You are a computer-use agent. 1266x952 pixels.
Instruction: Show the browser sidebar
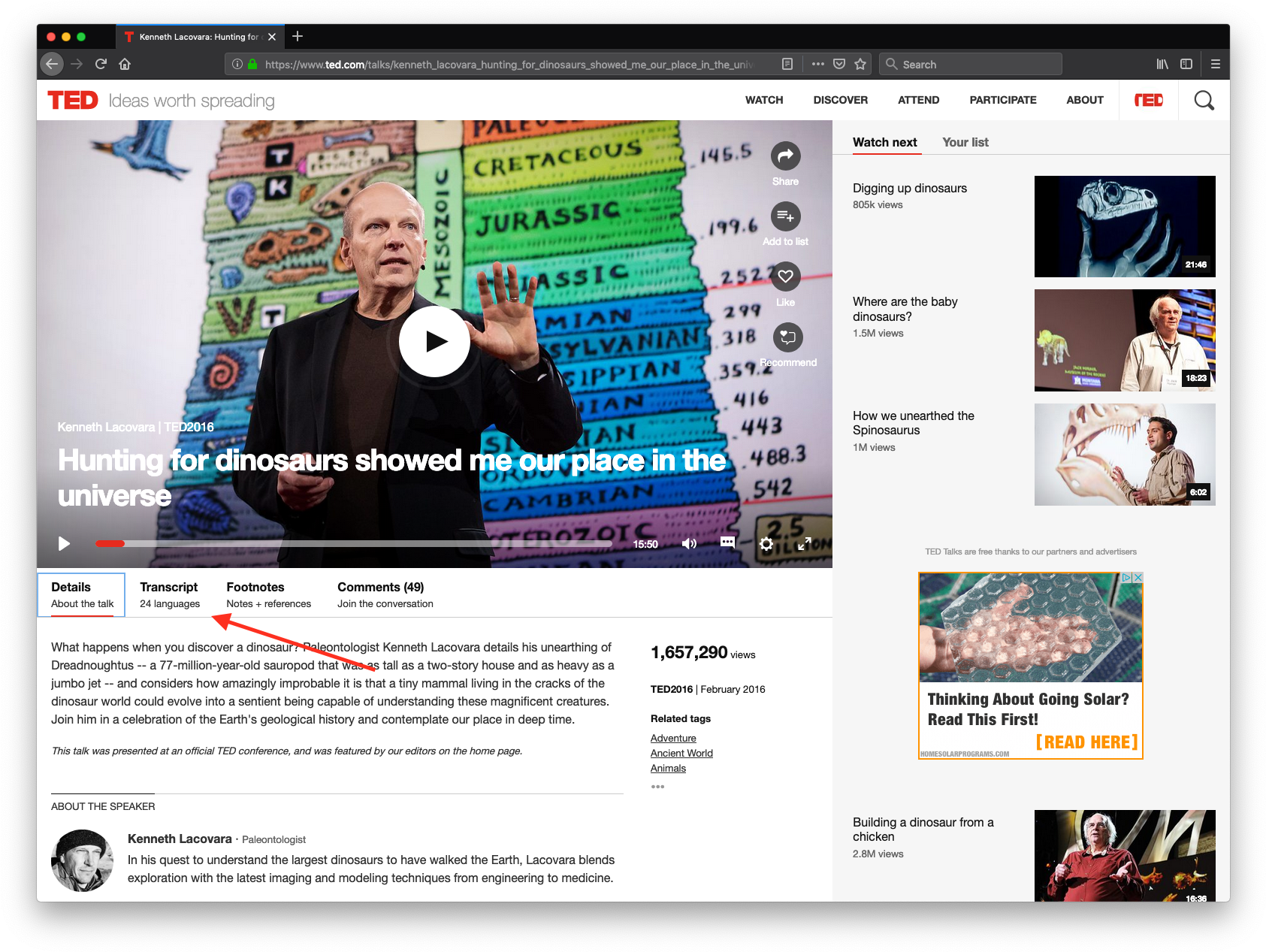click(x=1186, y=64)
